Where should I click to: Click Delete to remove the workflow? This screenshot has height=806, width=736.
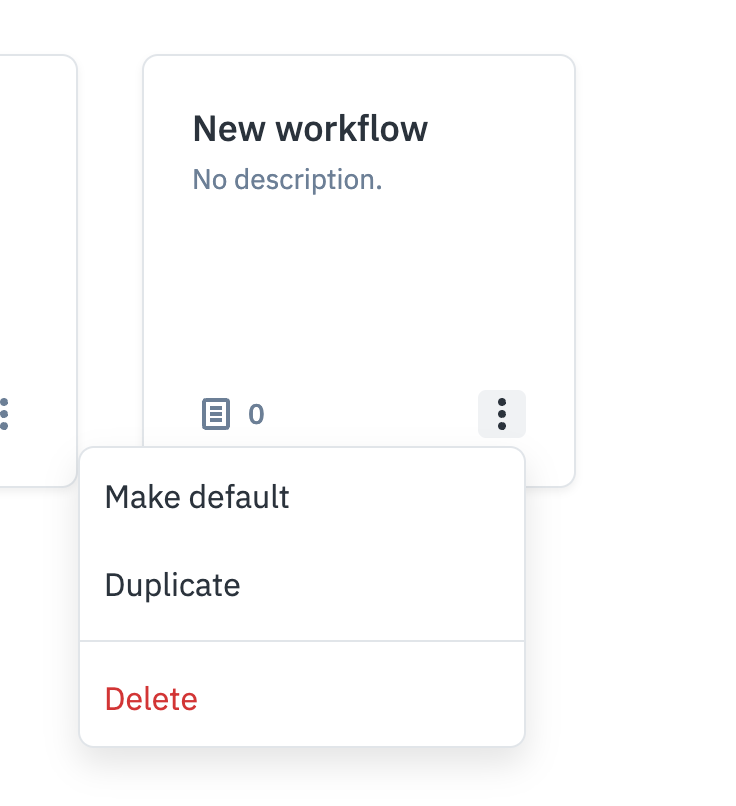152,699
